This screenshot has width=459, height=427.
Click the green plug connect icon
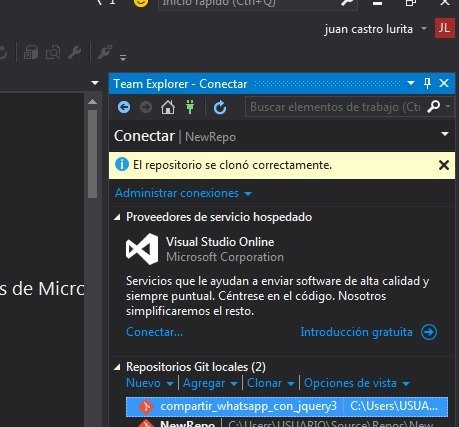[x=190, y=107]
